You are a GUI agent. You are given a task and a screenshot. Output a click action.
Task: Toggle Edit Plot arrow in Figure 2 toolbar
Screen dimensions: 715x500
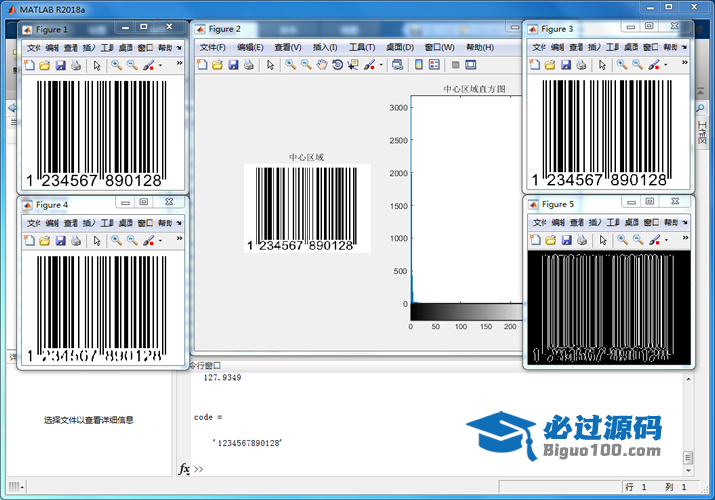[270, 65]
